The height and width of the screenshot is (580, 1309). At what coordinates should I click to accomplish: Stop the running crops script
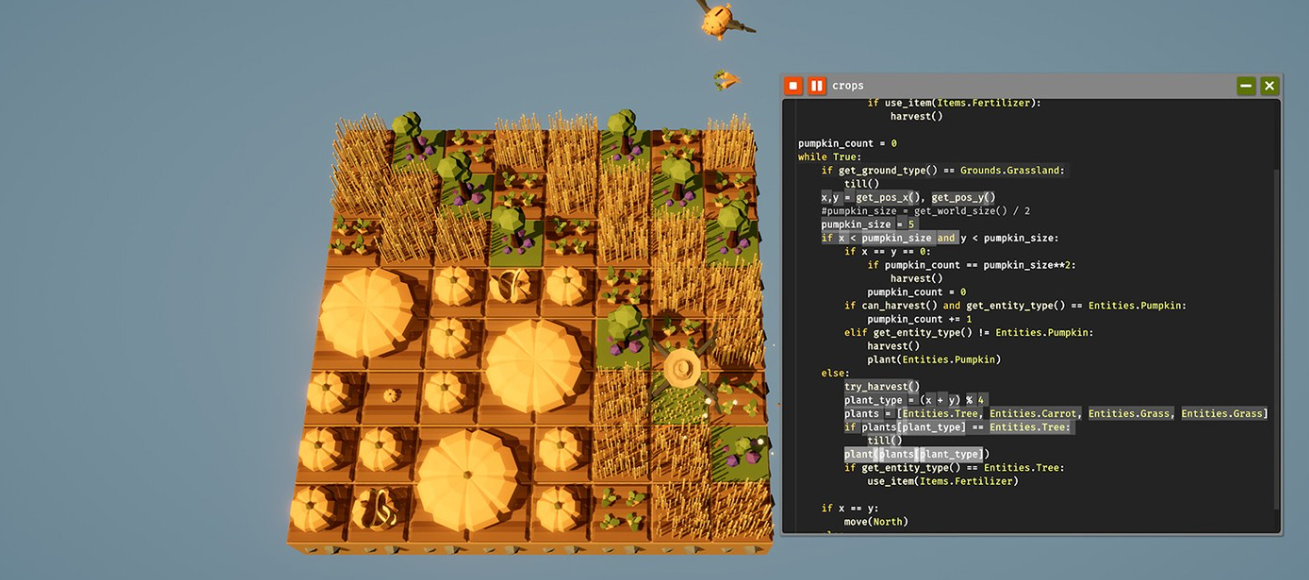[x=793, y=86]
